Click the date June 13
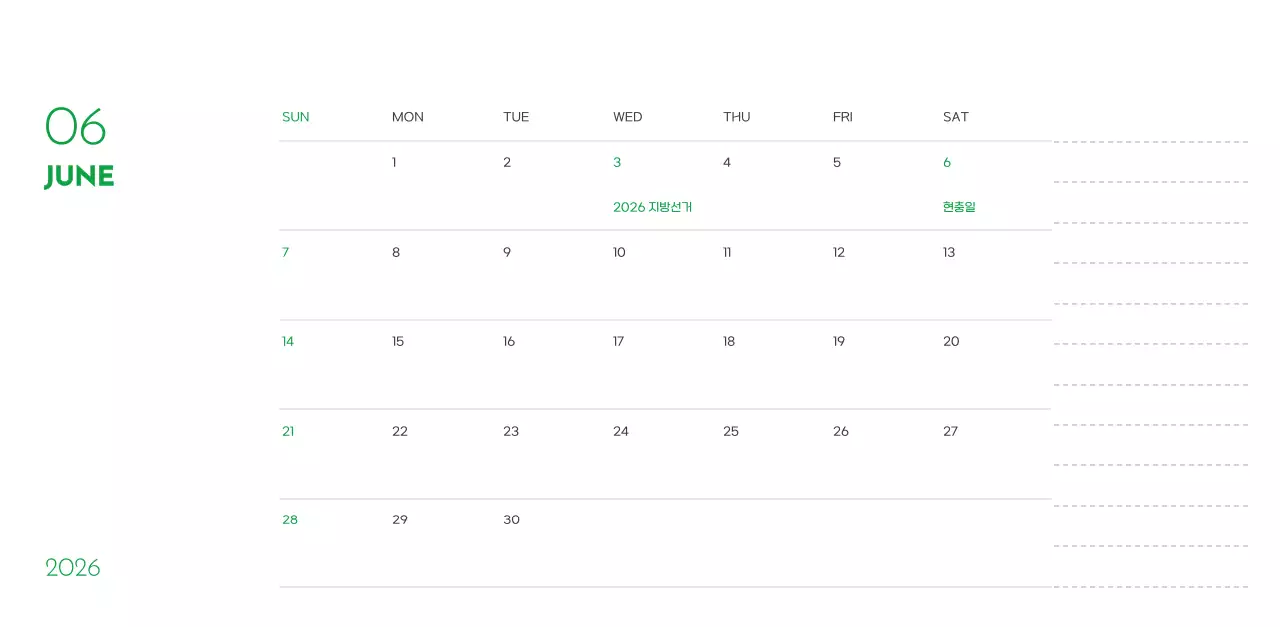1280x627 pixels. 949,252
